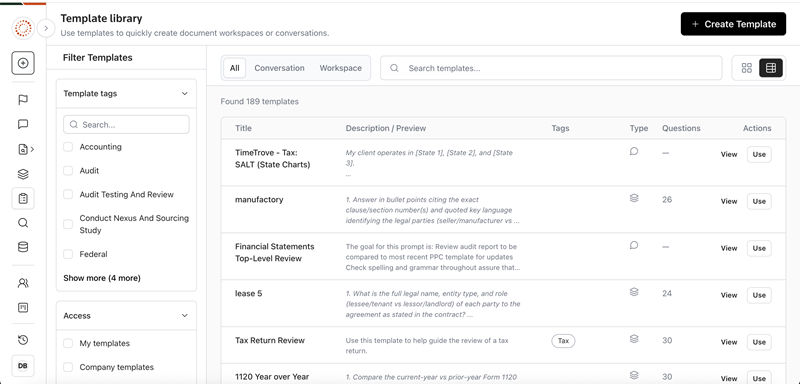Collapse the Template tags section
The height and width of the screenshot is (385, 800).
point(185,93)
